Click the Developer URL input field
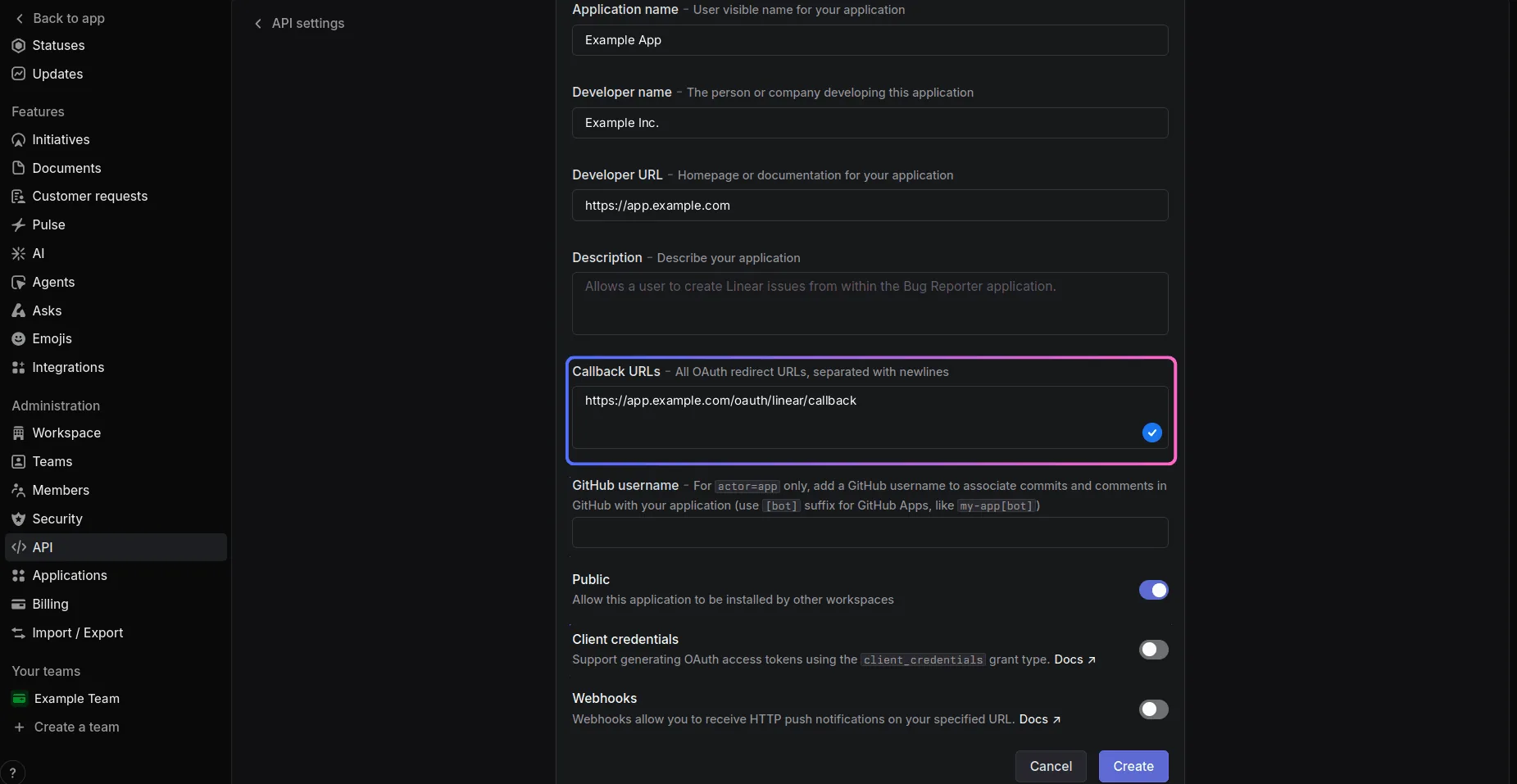Image resolution: width=1517 pixels, height=784 pixels. [x=870, y=206]
